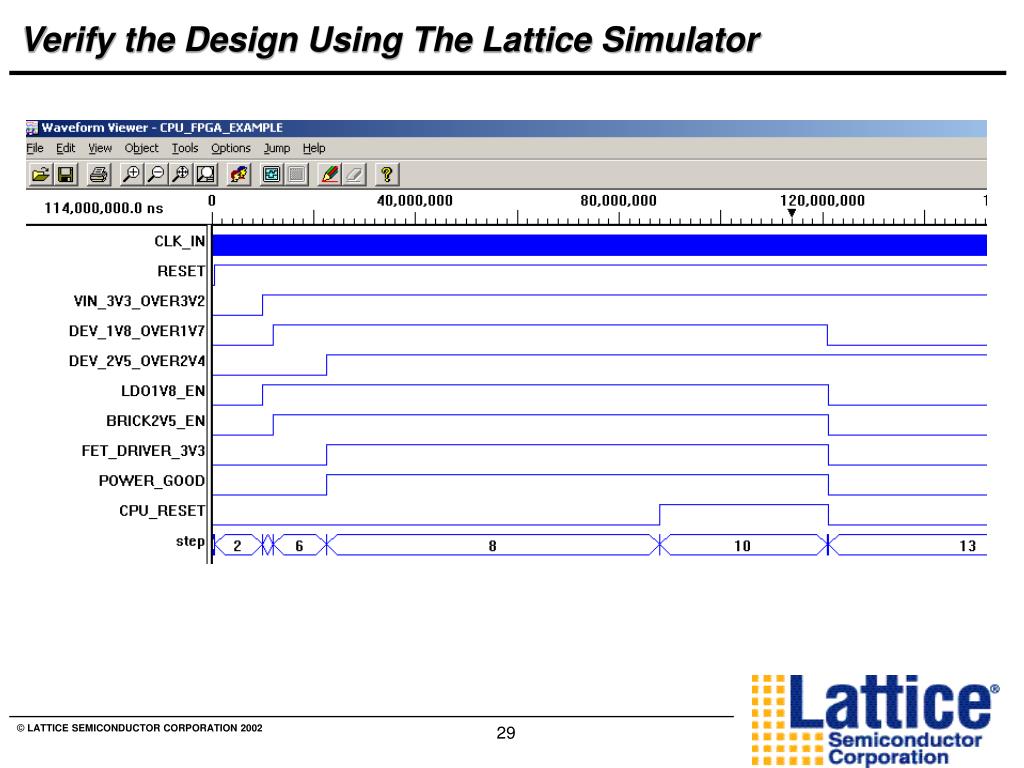Click the 120,000,000 ruler label

point(822,200)
